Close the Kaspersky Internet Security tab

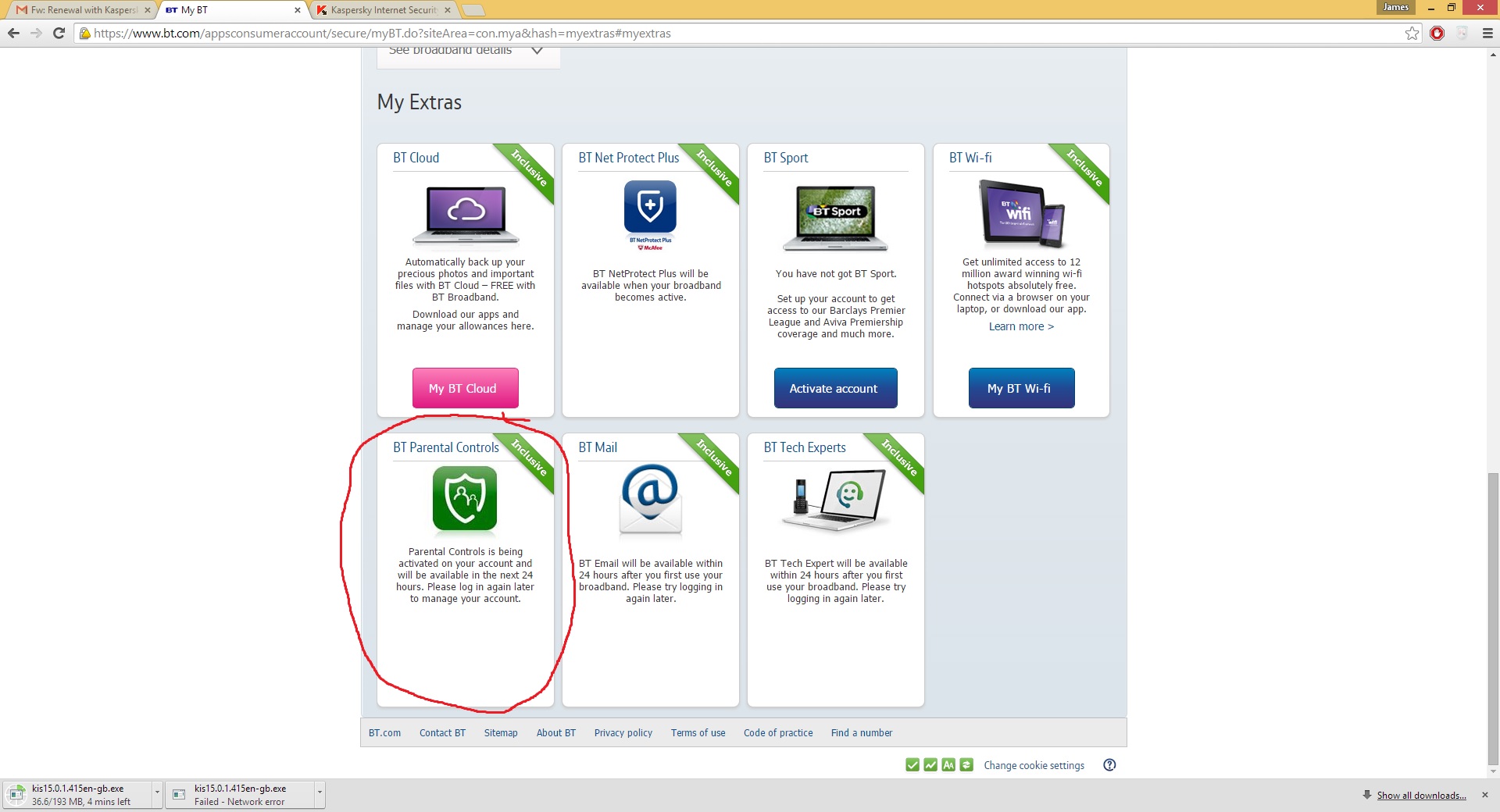pos(448,10)
